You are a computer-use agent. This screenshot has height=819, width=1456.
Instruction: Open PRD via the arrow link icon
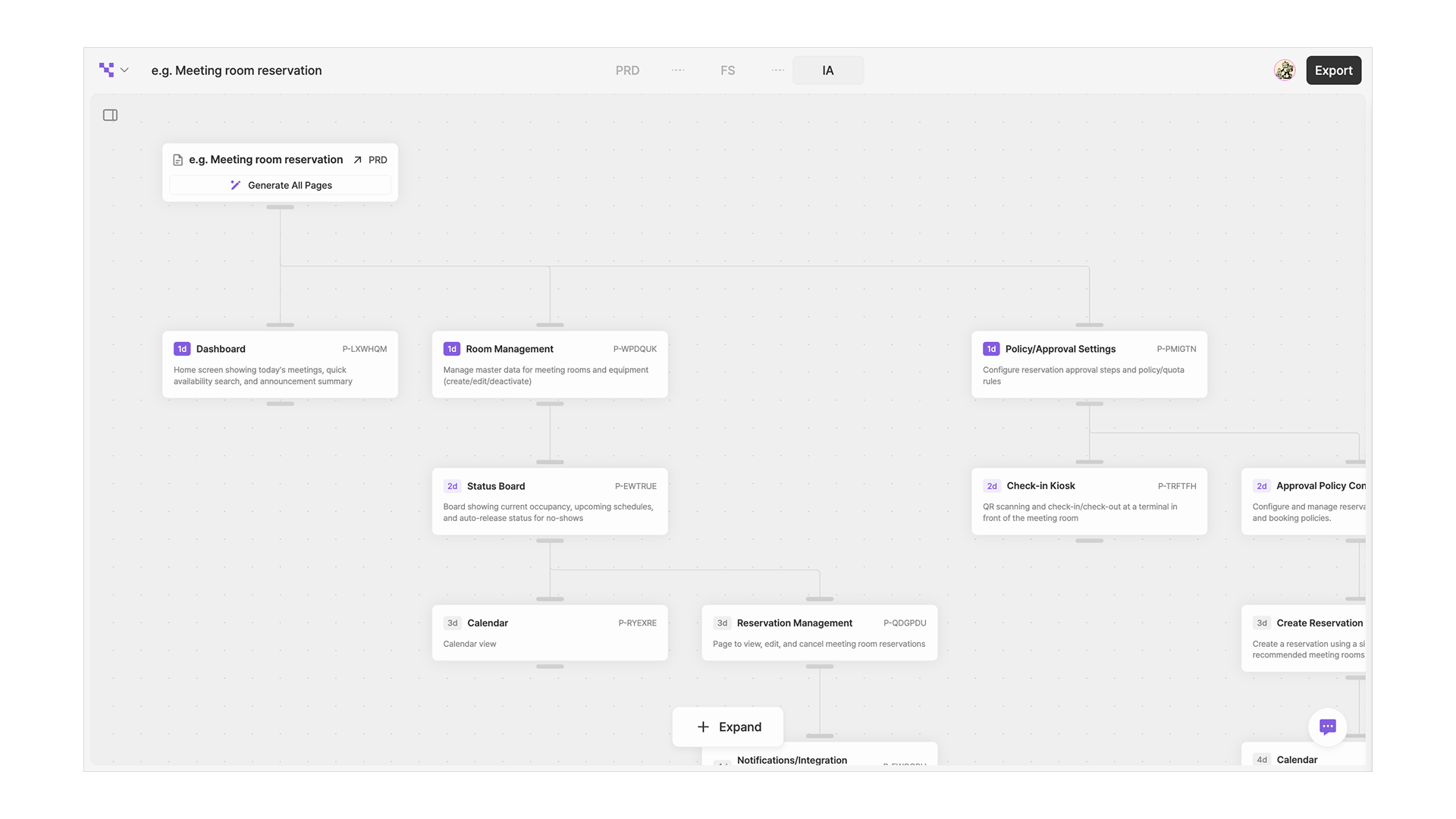tap(358, 160)
